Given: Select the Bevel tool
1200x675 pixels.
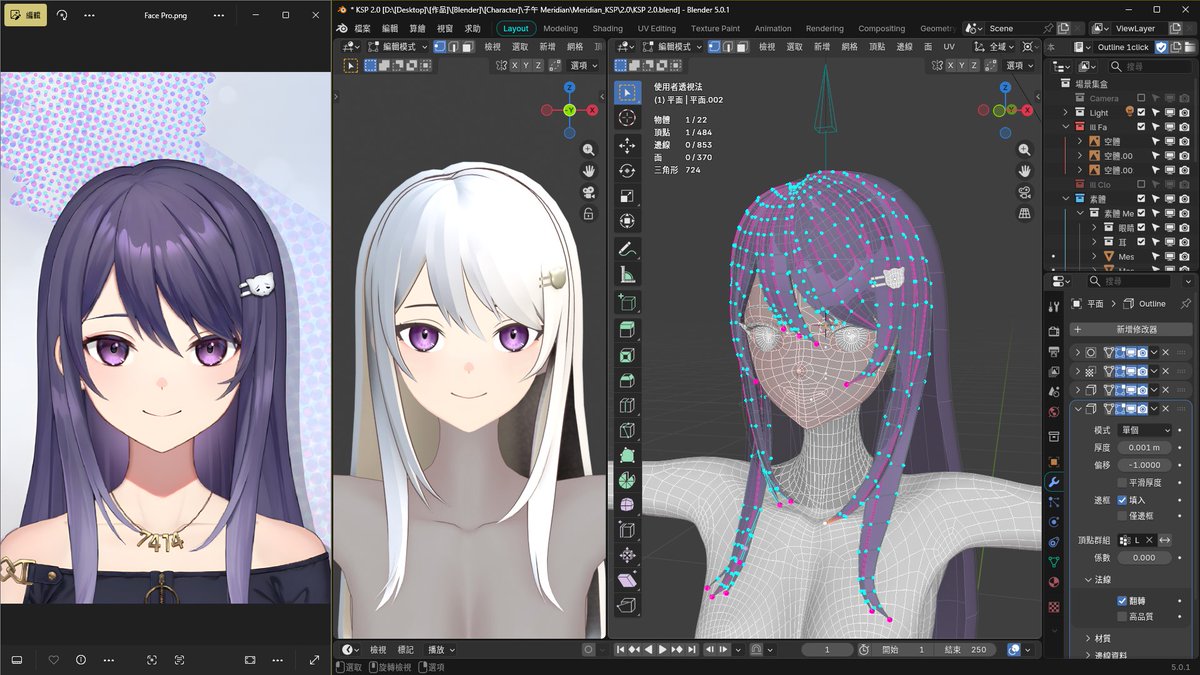Looking at the screenshot, I should tap(627, 380).
